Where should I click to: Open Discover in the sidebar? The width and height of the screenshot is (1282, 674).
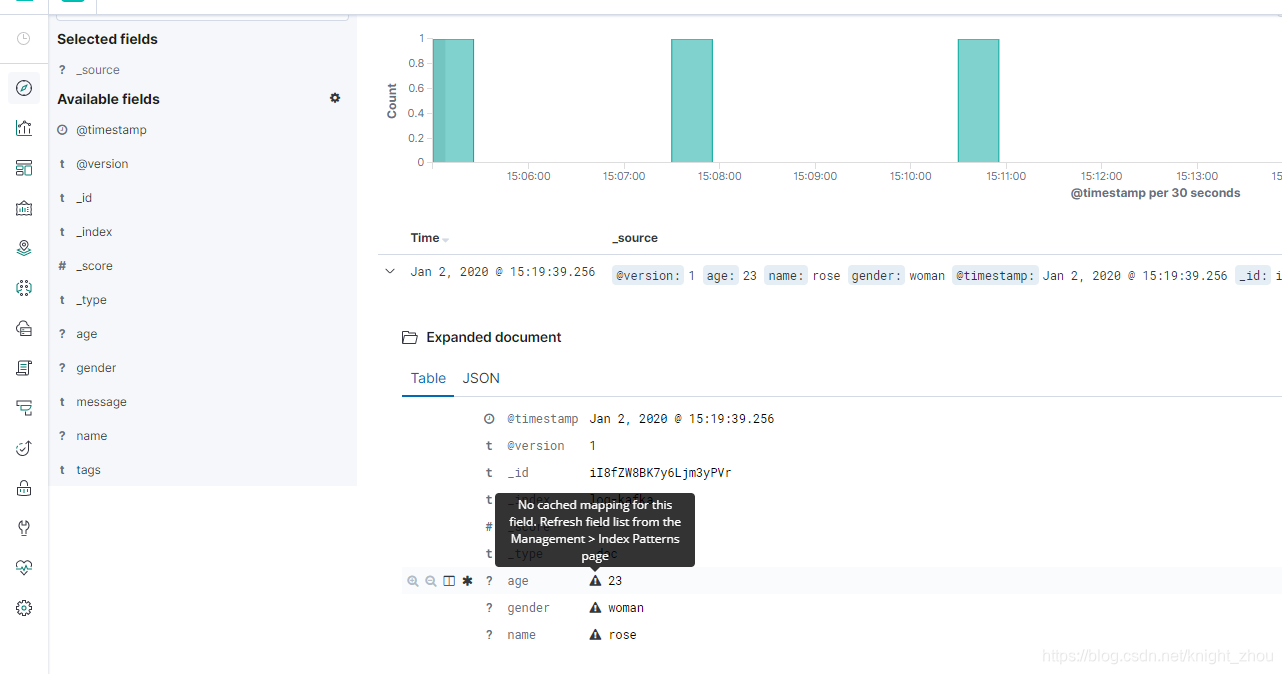tap(24, 88)
